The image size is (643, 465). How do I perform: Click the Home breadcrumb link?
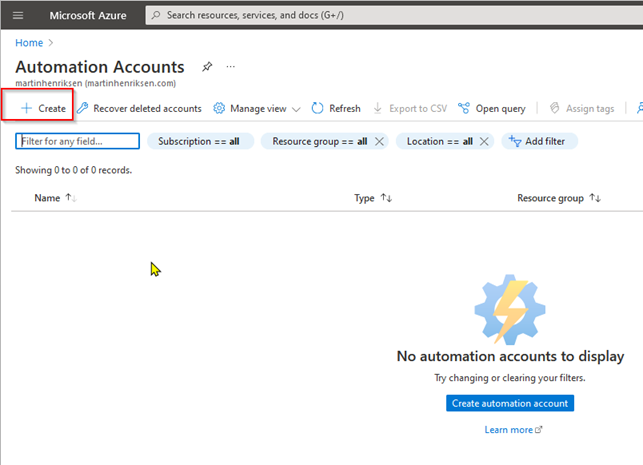point(28,42)
